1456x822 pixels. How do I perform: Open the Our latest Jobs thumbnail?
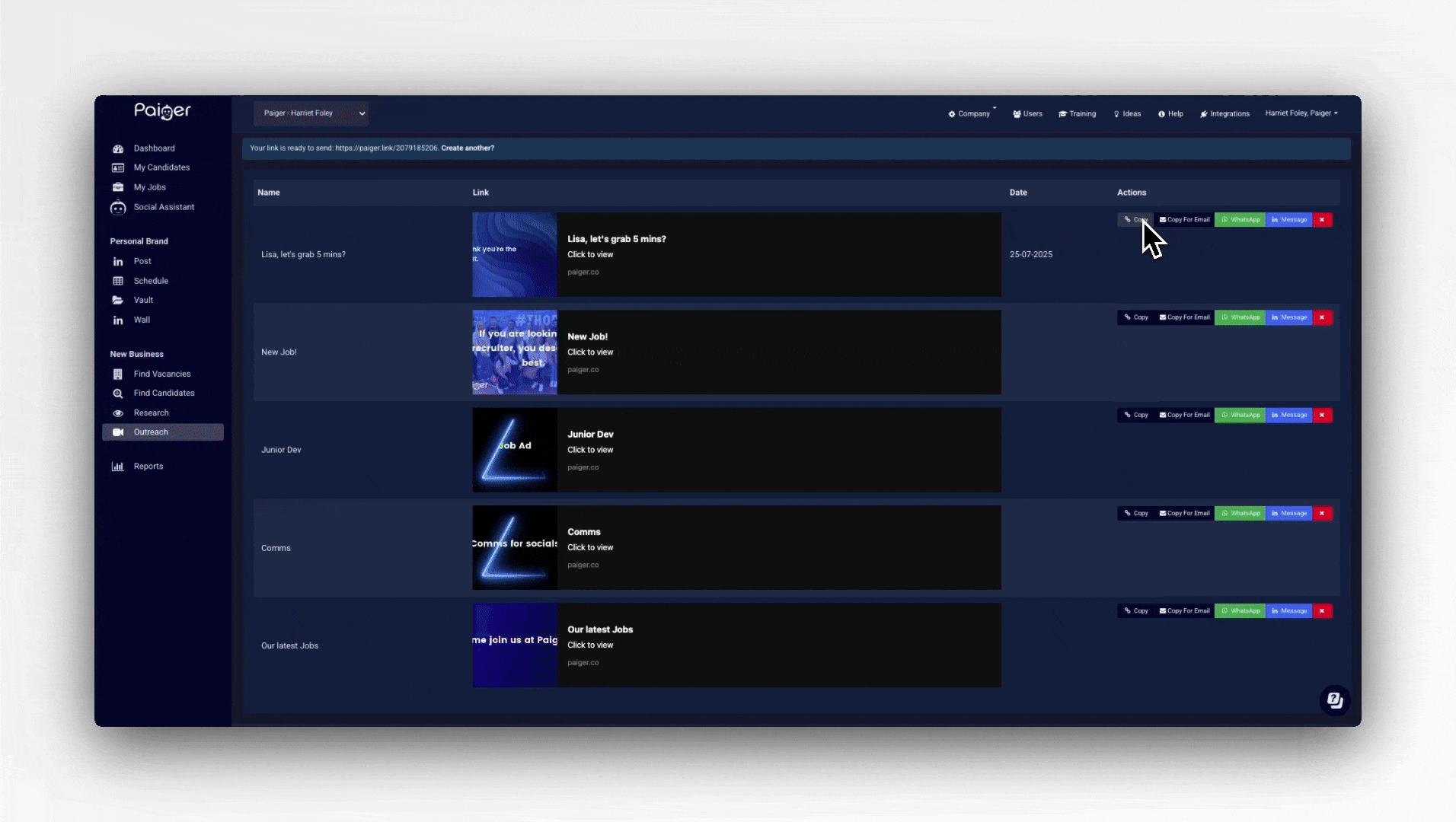pos(515,645)
